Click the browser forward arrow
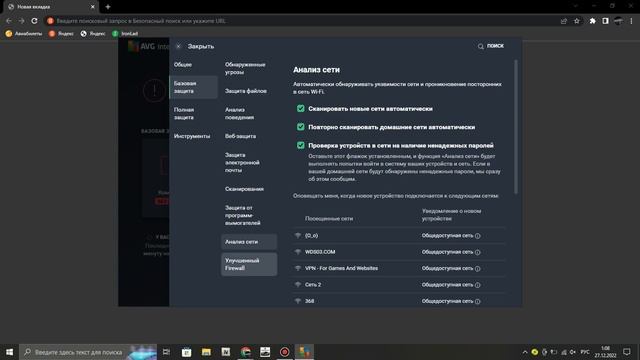 (x=22, y=21)
